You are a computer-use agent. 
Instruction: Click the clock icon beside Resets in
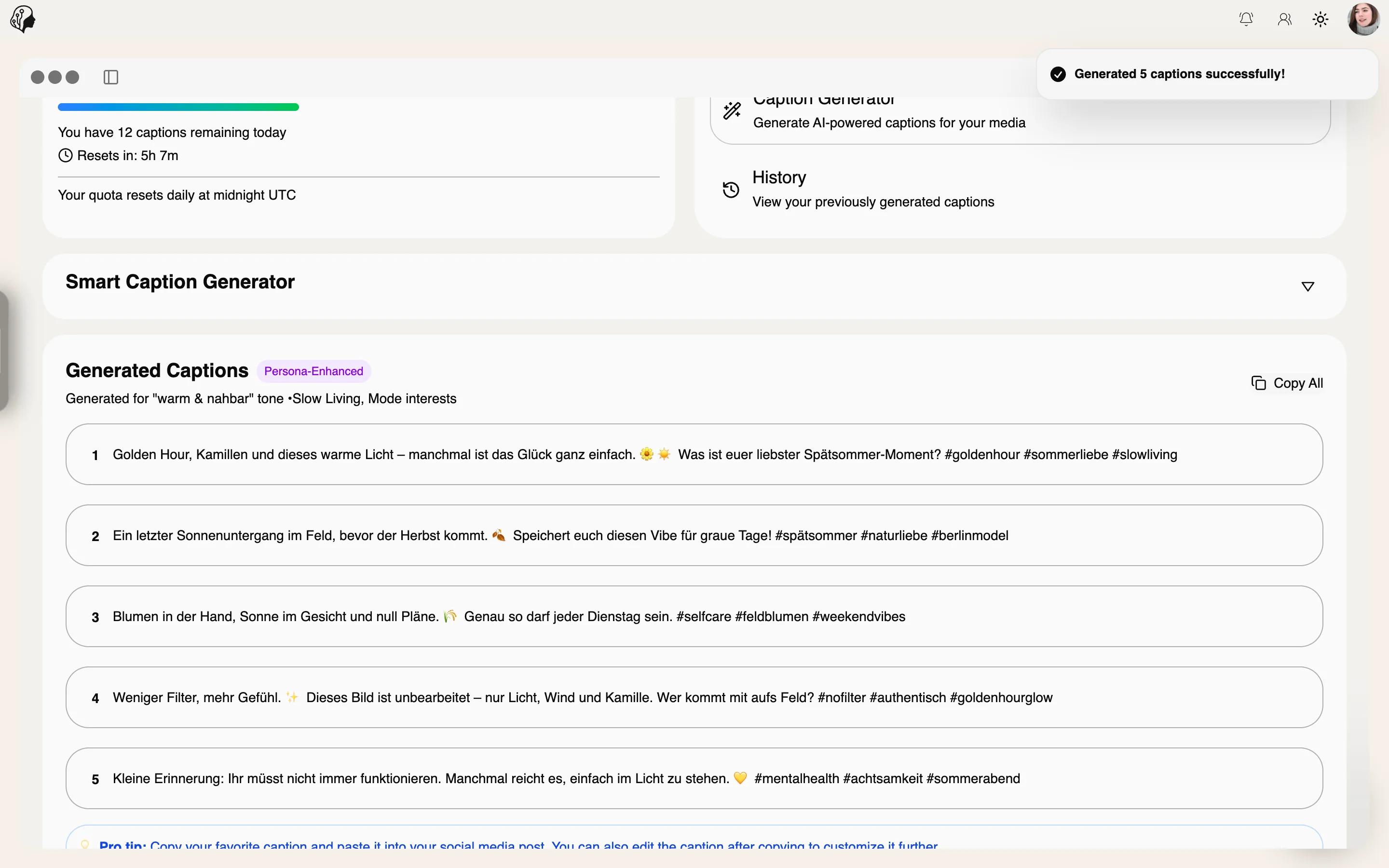66,156
